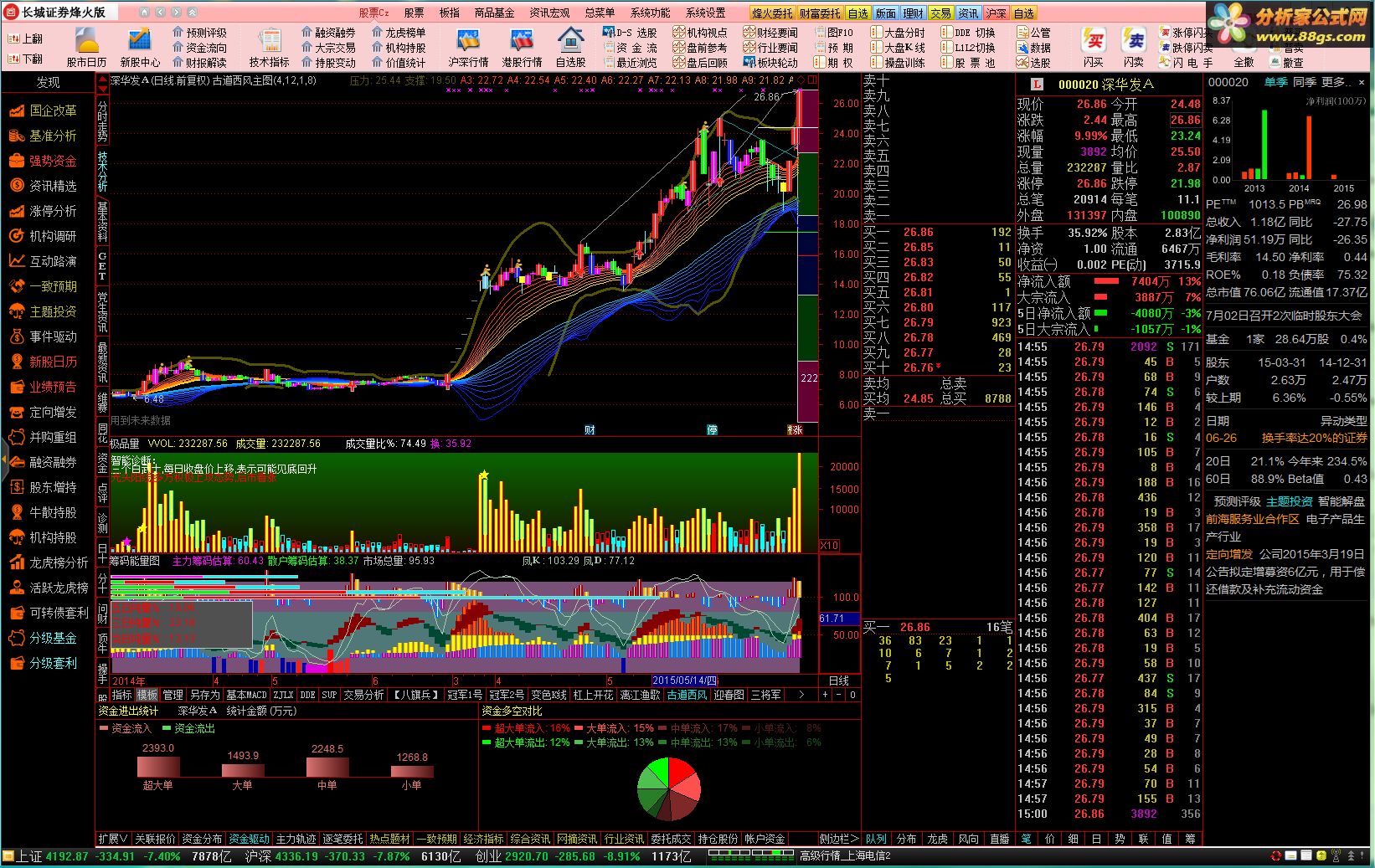Click the 大盘K线 toolbar item
The height and width of the screenshot is (868, 1375).
(899, 48)
